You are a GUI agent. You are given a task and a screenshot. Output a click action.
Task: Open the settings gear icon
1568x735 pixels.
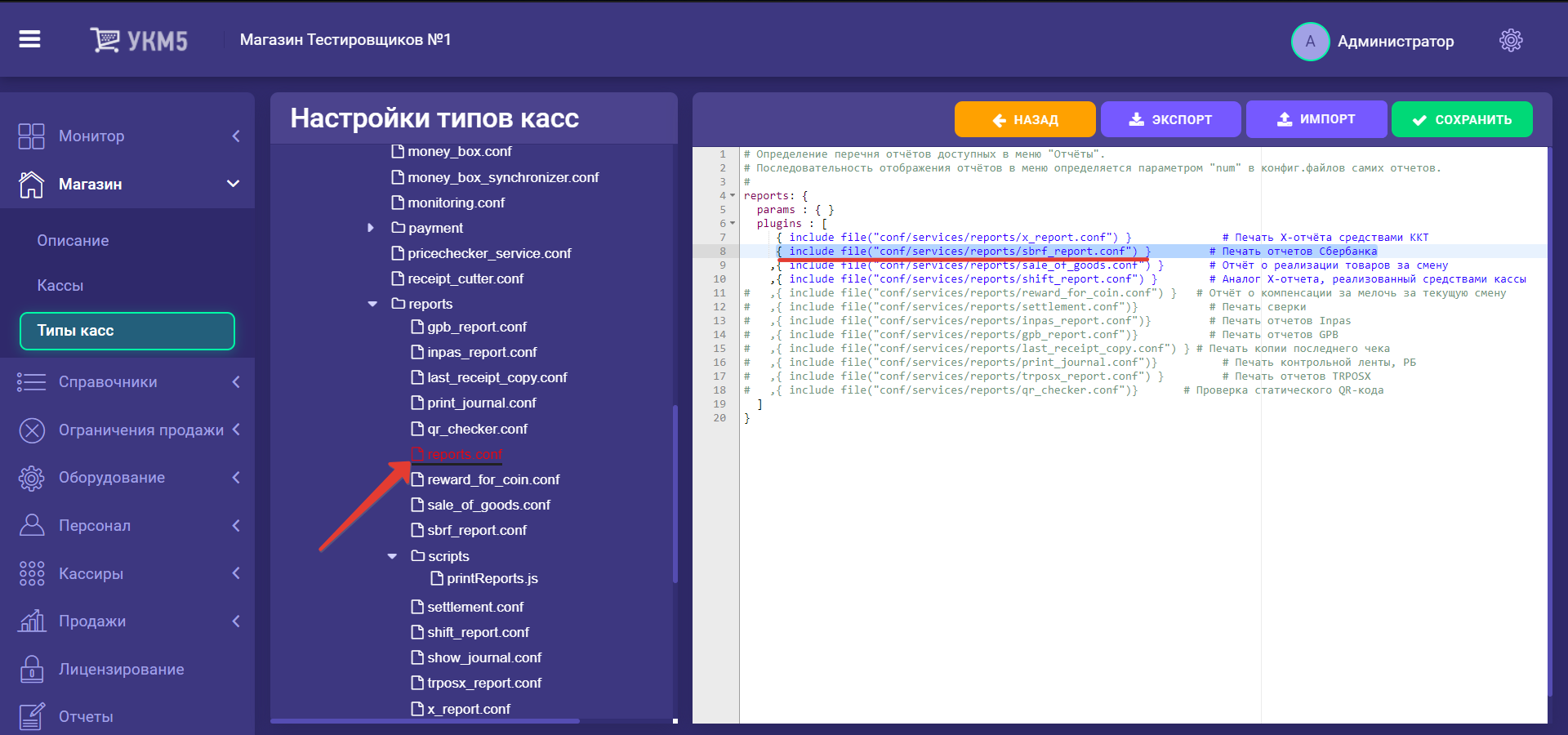1511,40
